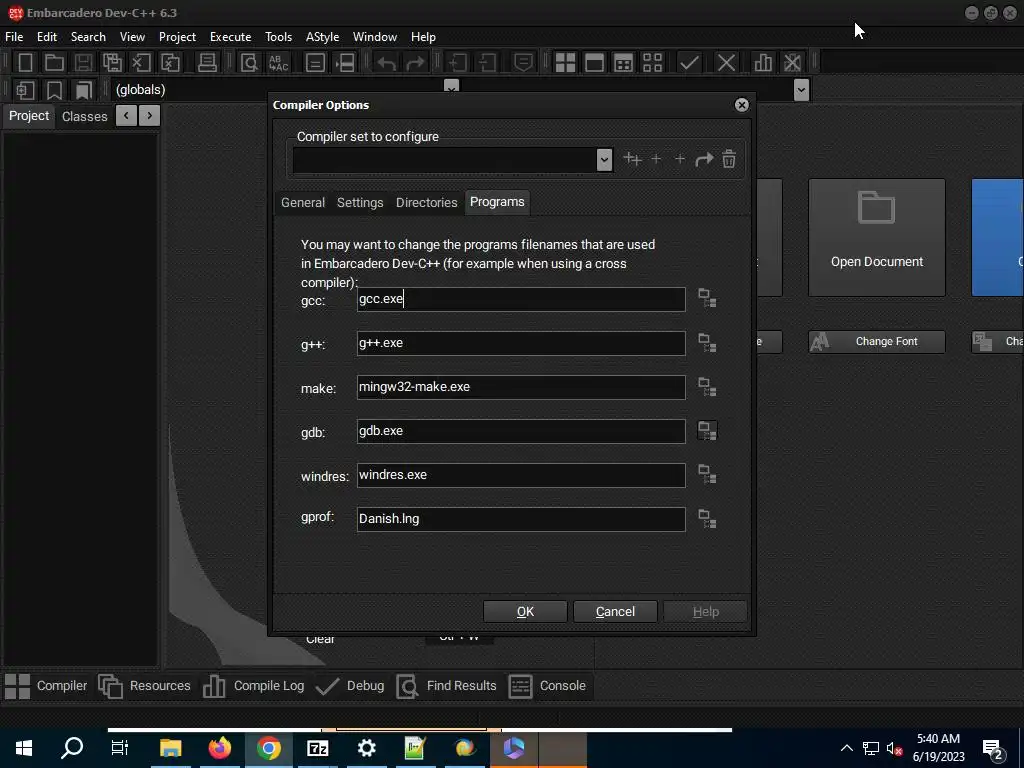The height and width of the screenshot is (768, 1024).
Task: Click the make program filename field
Action: coord(521,387)
